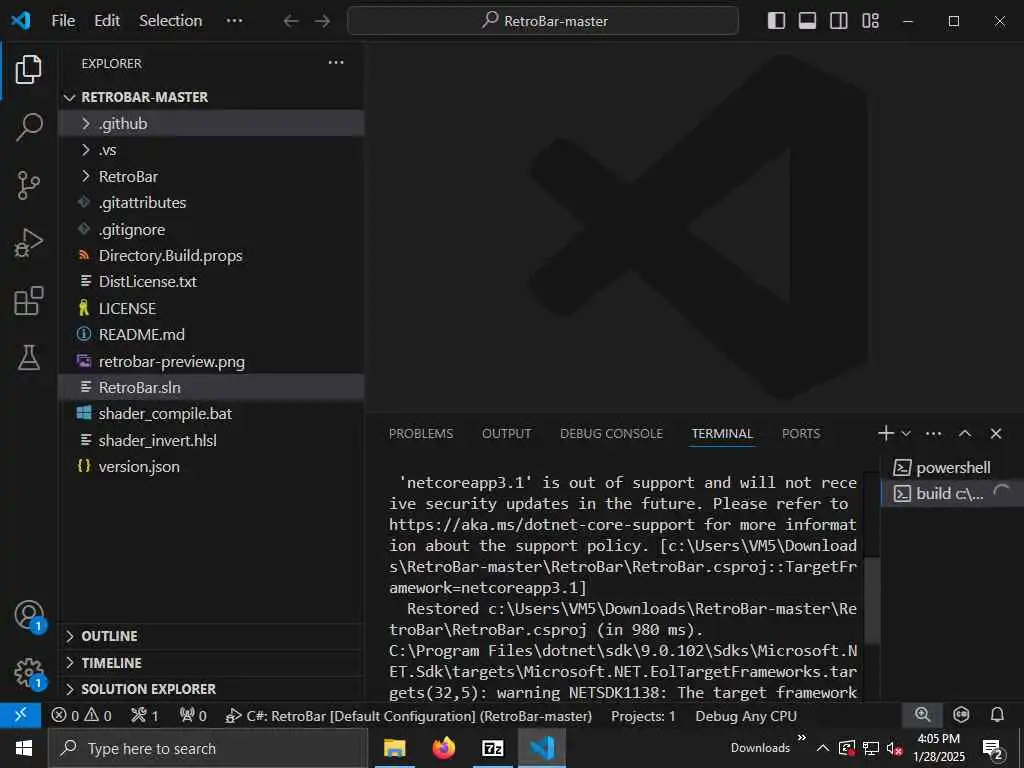Image resolution: width=1024 pixels, height=768 pixels.
Task: Open the overflow menu ellipsis in title bar
Action: pyautogui.click(x=234, y=21)
